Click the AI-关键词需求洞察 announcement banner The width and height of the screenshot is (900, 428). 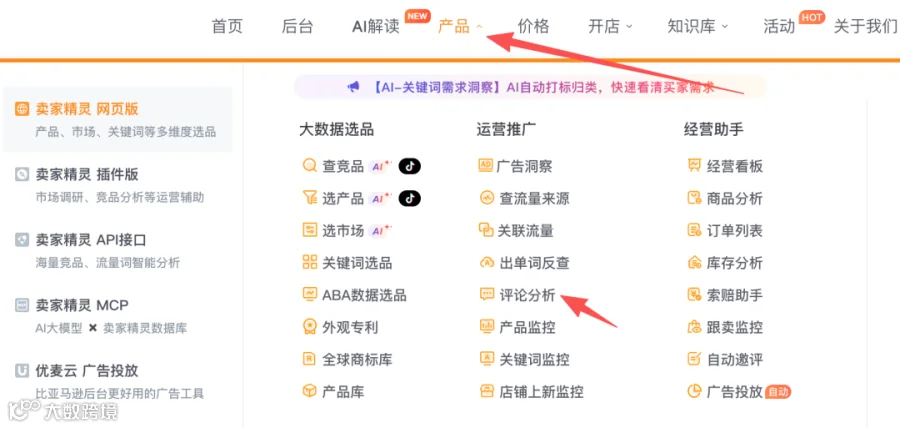(530, 87)
